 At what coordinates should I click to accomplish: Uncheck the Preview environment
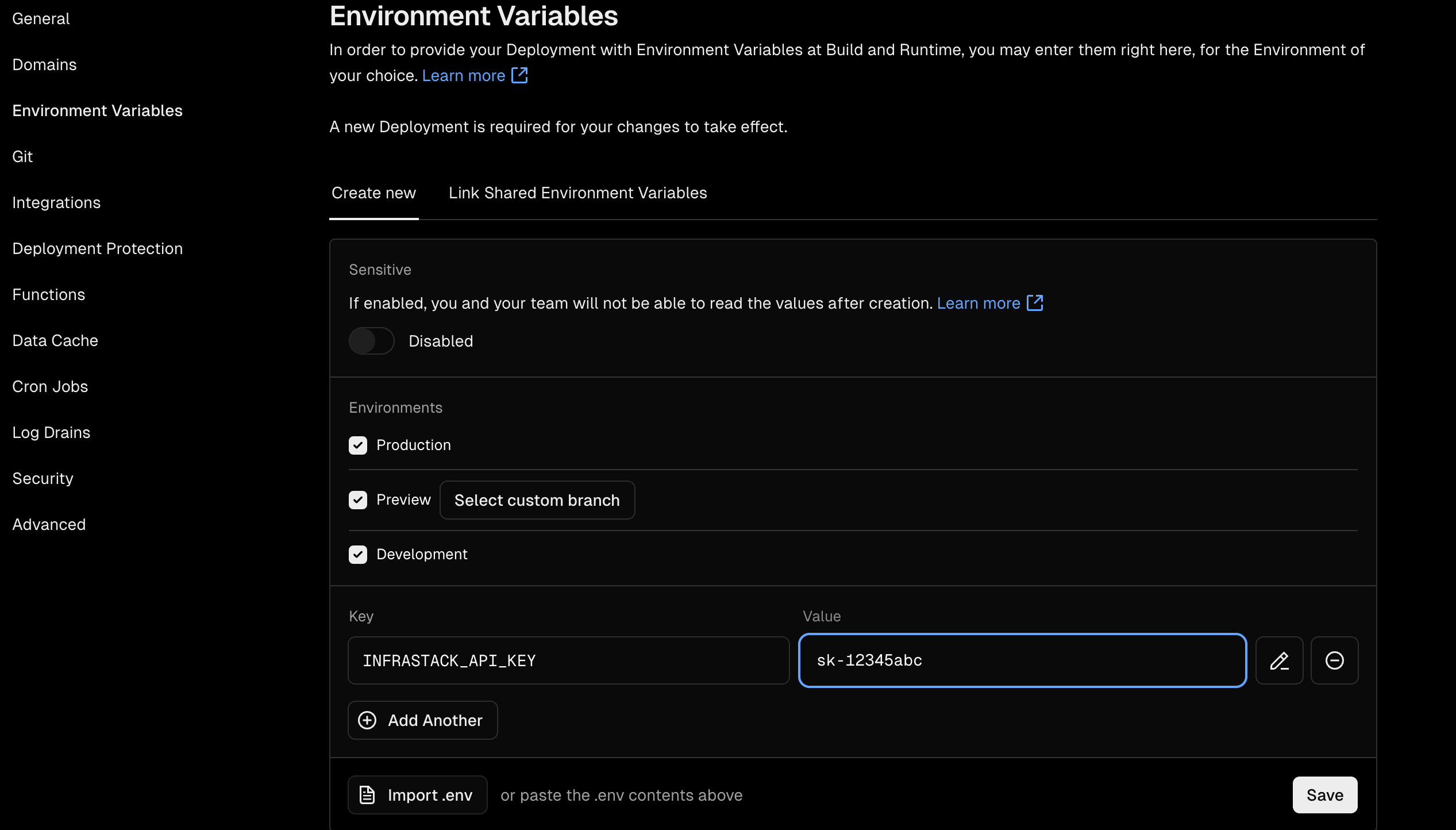[358, 499]
